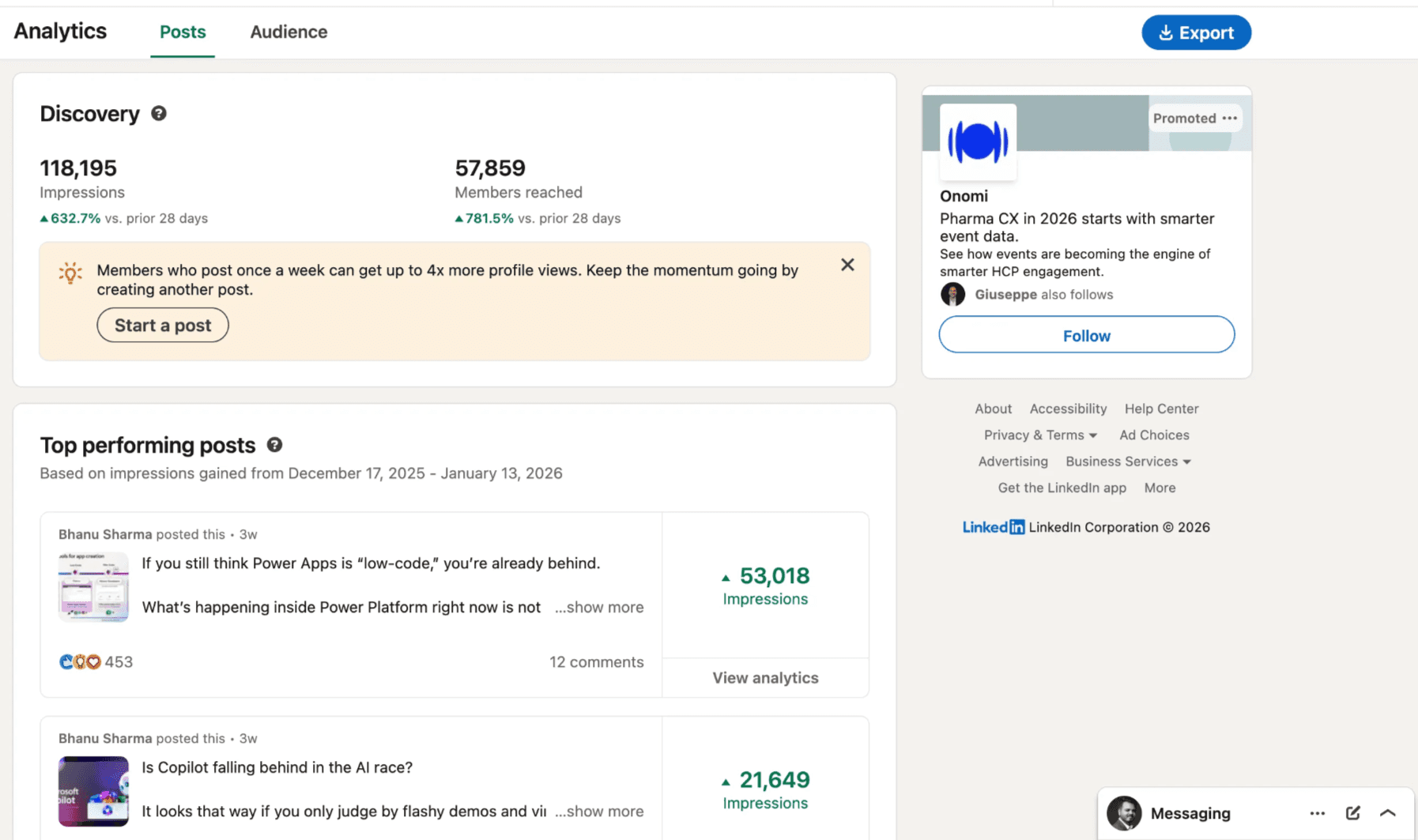Image resolution: width=1418 pixels, height=840 pixels.
Task: Open the About footer link
Action: point(993,409)
